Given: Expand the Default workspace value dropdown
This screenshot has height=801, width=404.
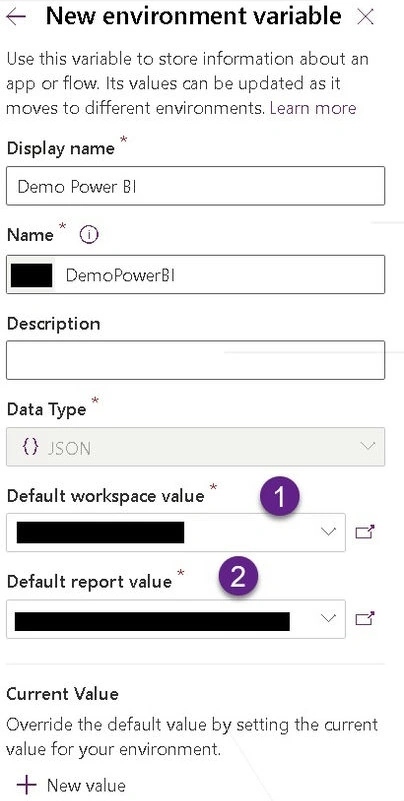Looking at the screenshot, I should point(176,532).
